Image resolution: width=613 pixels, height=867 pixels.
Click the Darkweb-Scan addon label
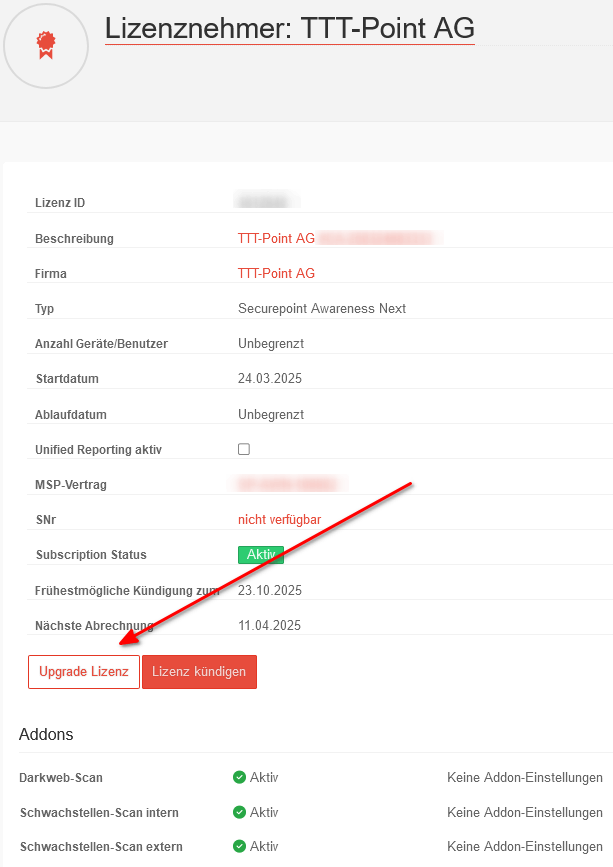[x=61, y=777]
